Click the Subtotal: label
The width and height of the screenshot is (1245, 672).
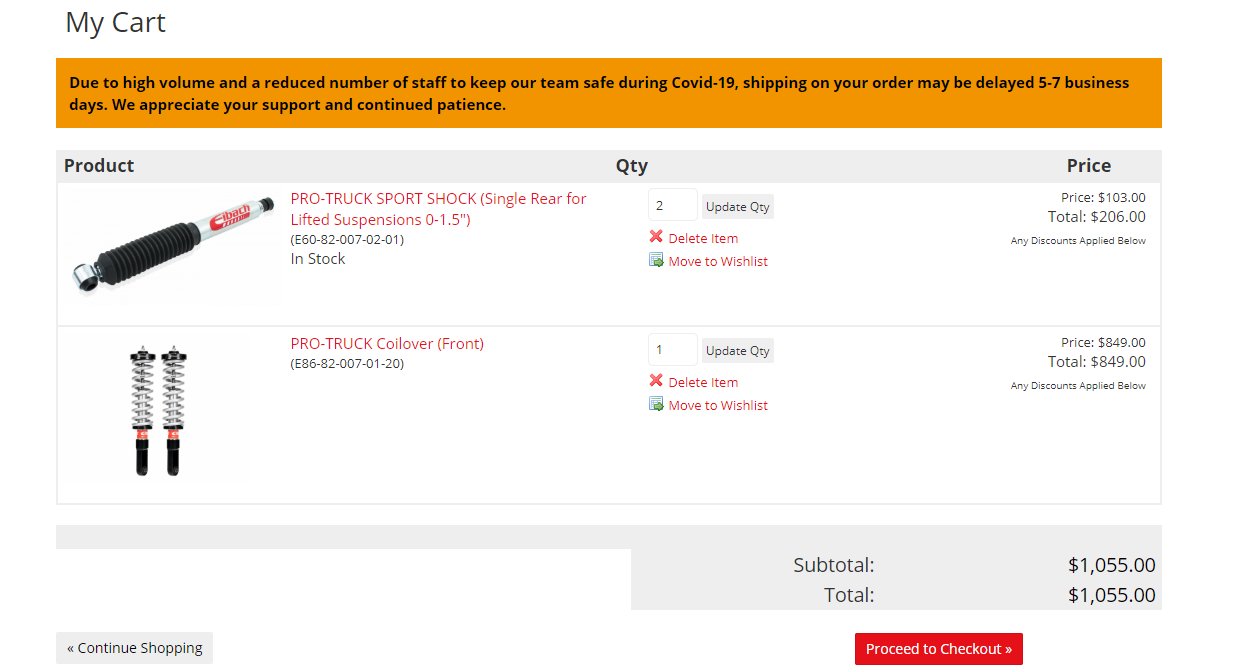tap(834, 565)
